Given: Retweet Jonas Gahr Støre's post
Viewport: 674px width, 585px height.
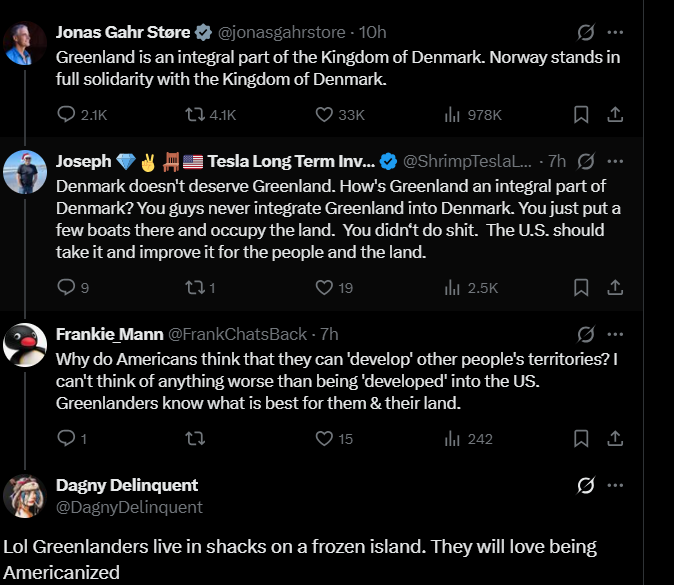Looking at the screenshot, I should [196, 114].
